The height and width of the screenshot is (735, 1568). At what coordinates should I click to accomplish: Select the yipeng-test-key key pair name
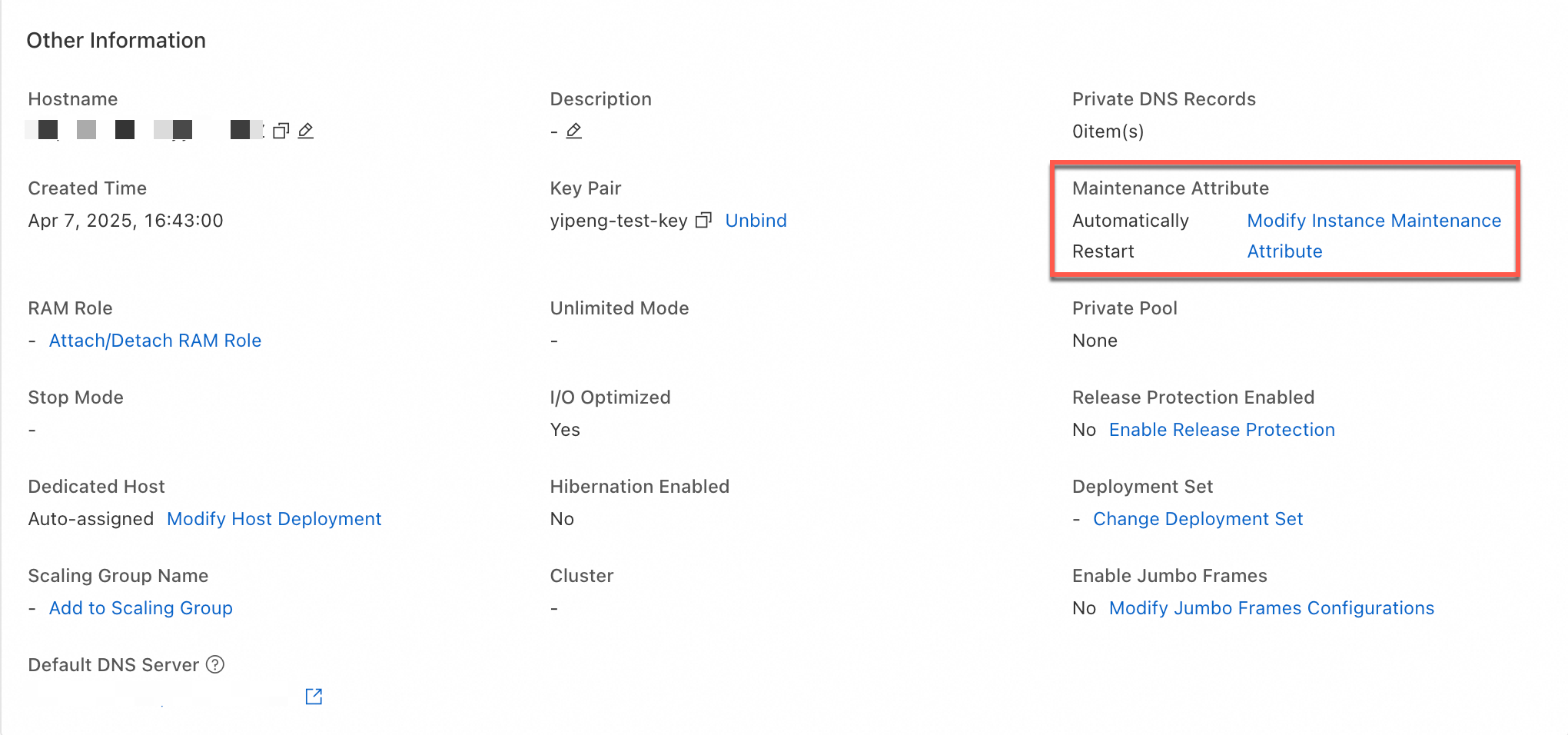[x=619, y=221]
